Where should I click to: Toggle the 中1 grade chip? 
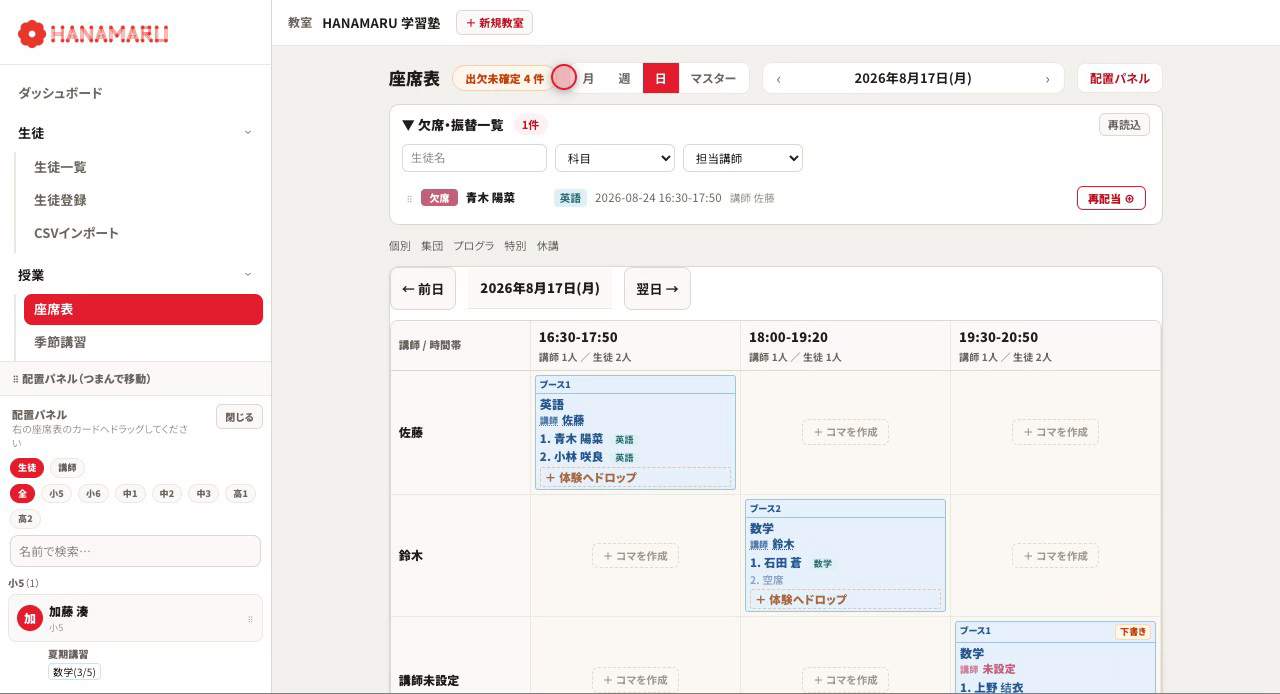click(x=130, y=494)
